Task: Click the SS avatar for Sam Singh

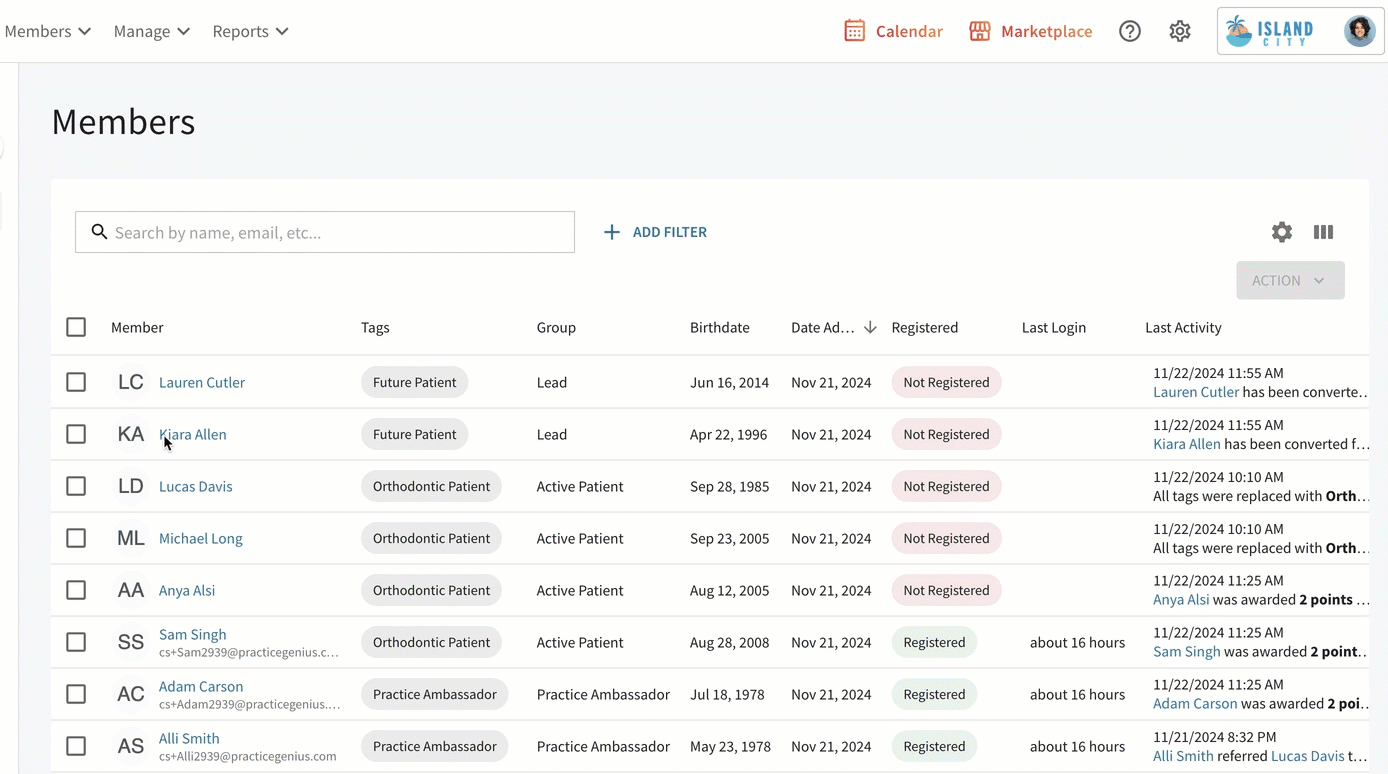Action: 131,642
